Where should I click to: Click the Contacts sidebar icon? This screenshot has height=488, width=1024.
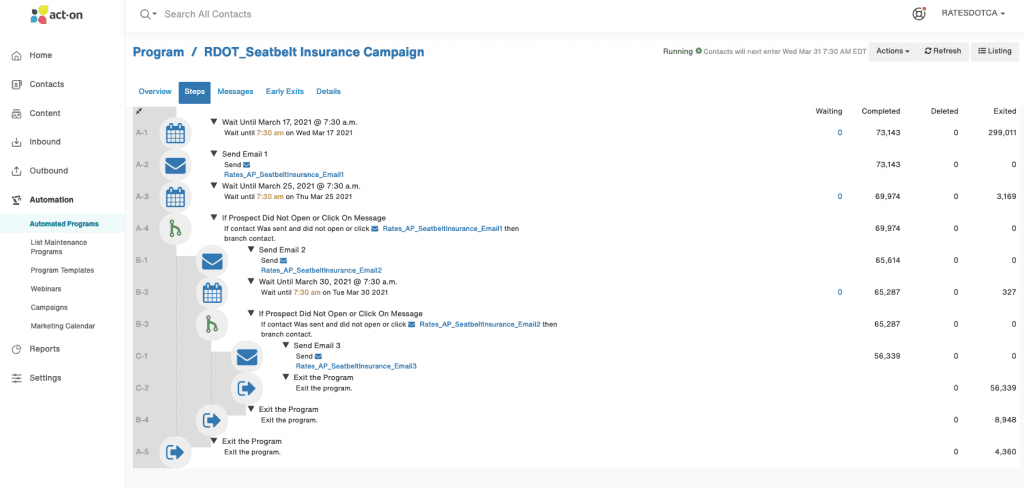click(x=17, y=84)
